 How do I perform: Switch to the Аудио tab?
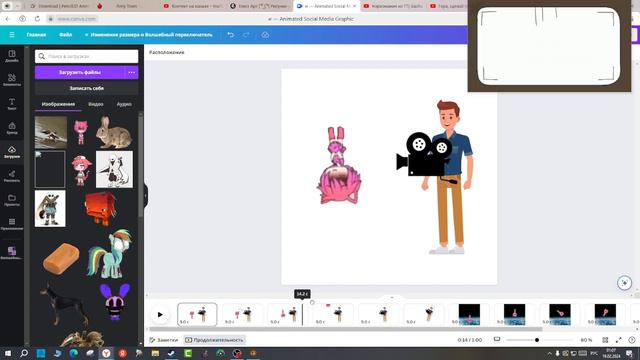click(x=124, y=104)
